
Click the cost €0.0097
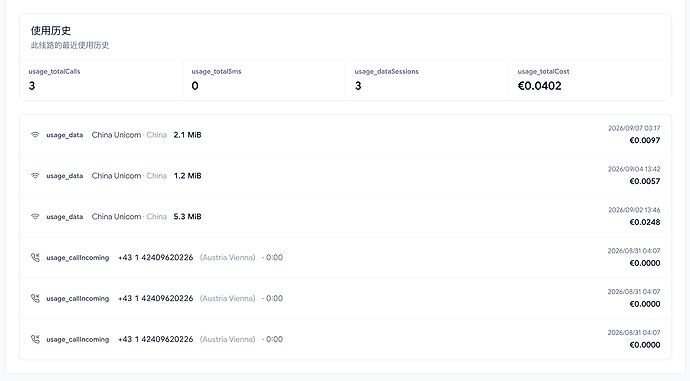tap(645, 140)
